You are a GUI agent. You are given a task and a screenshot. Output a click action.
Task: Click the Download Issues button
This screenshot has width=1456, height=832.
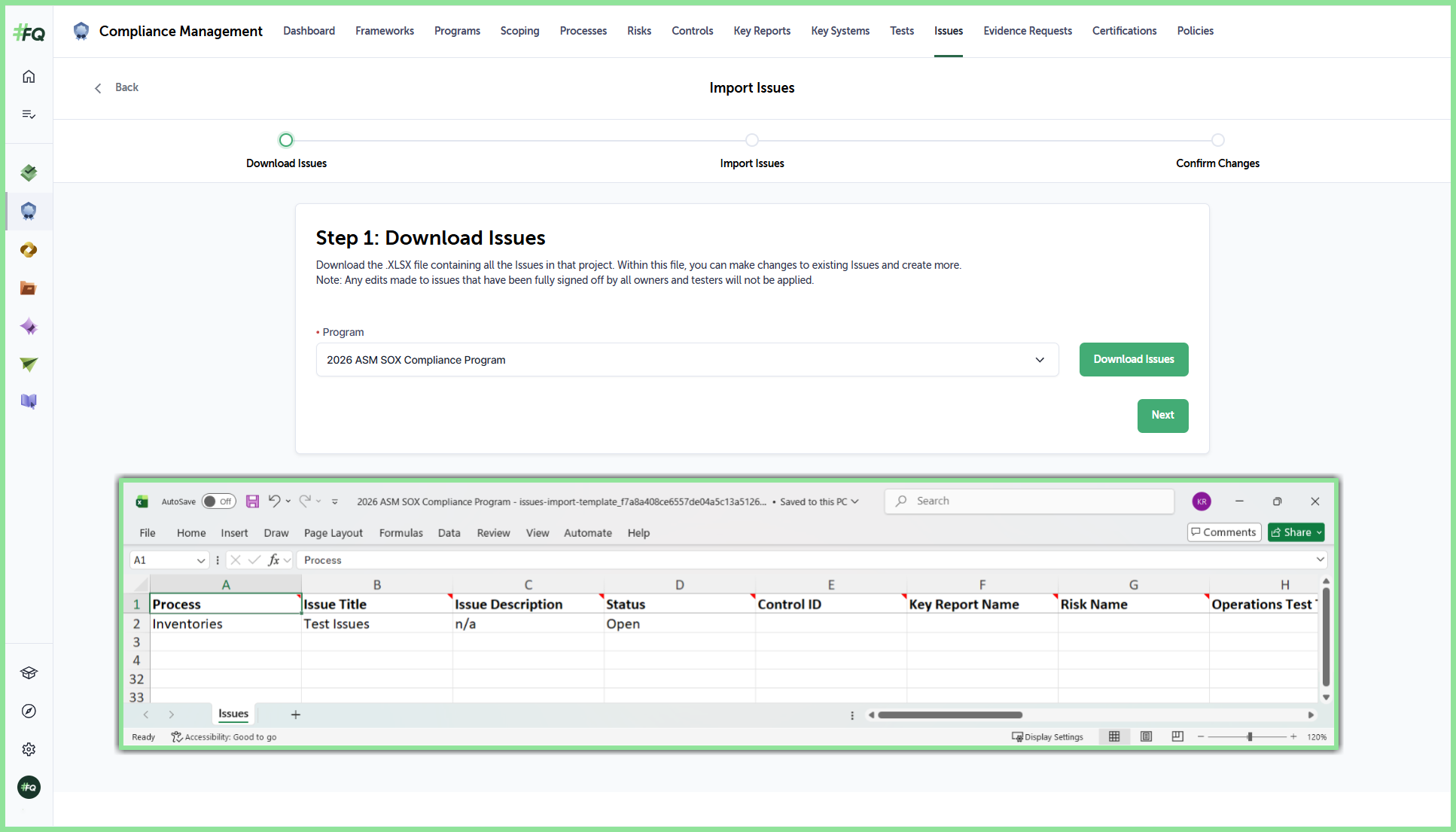[1134, 360]
